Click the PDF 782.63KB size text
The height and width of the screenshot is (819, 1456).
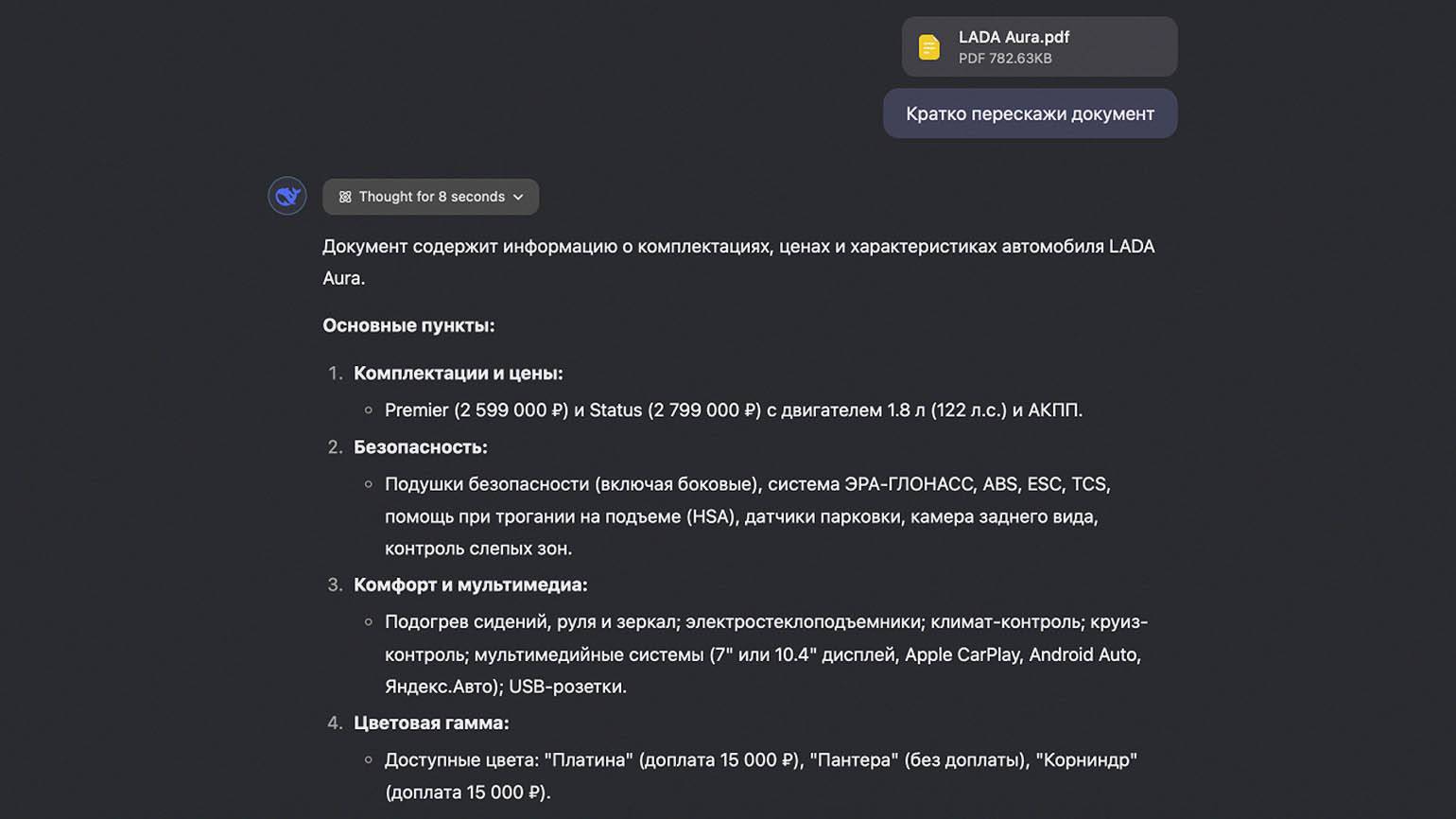point(1005,59)
